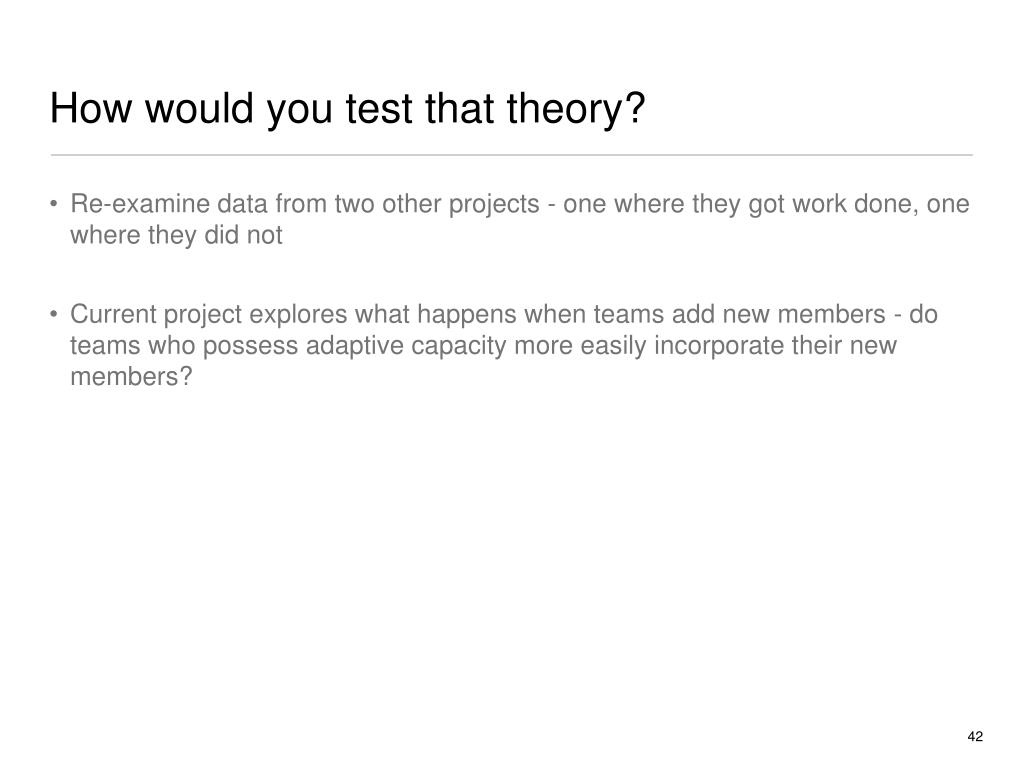The width and height of the screenshot is (1024, 768).
Task: Click the word "data" in first bullet
Action: pyautogui.click(x=242, y=204)
